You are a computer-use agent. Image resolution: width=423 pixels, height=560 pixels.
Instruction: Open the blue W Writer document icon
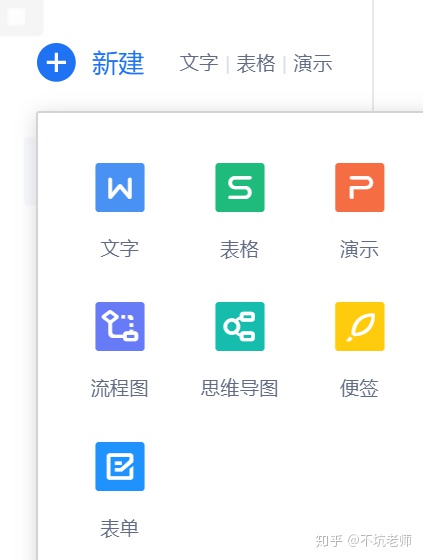pyautogui.click(x=120, y=188)
